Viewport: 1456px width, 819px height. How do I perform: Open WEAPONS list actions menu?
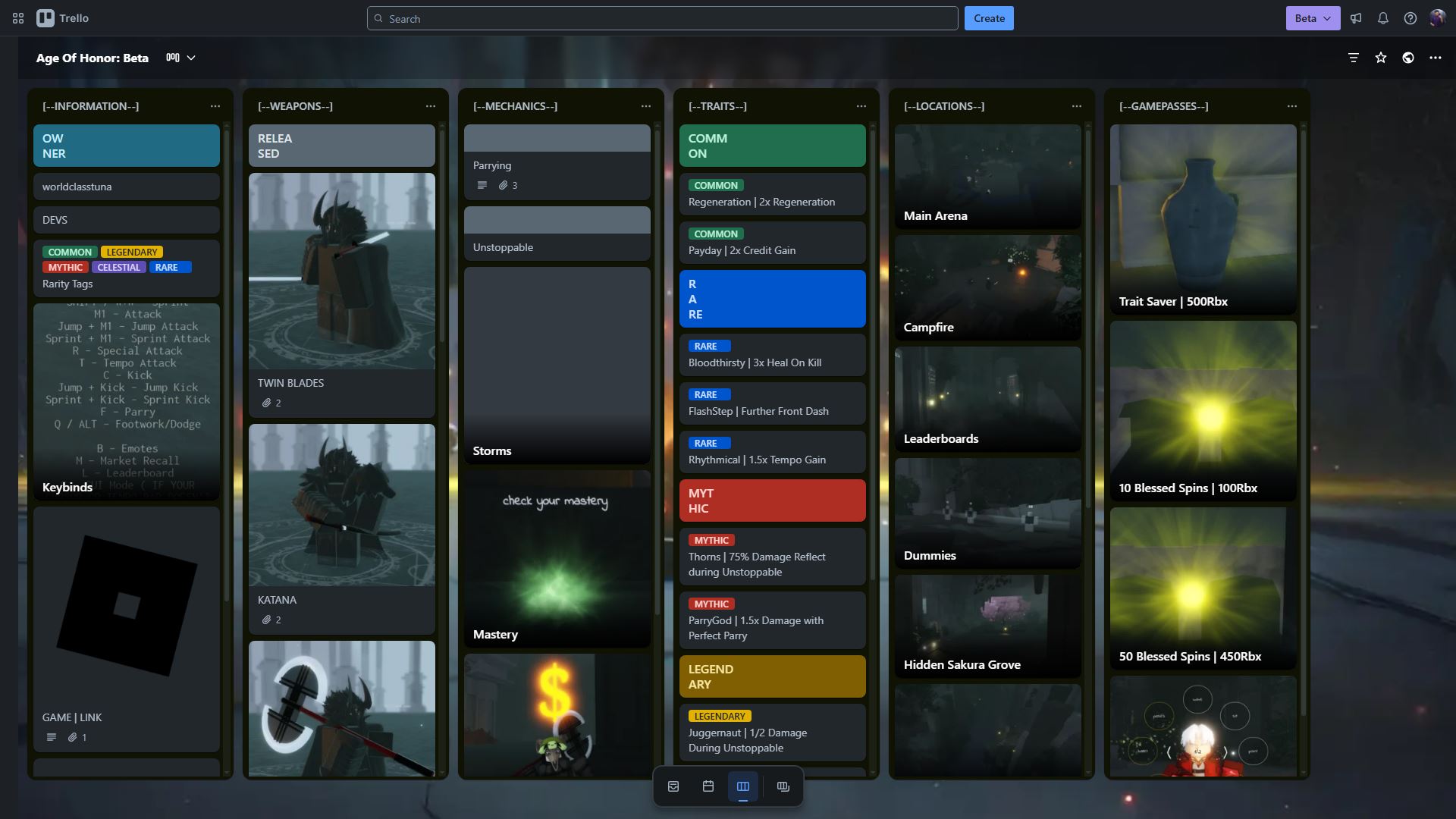(x=431, y=106)
